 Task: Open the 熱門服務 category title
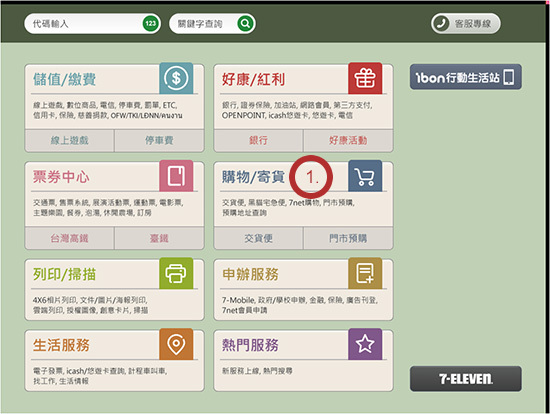pyautogui.click(x=250, y=345)
